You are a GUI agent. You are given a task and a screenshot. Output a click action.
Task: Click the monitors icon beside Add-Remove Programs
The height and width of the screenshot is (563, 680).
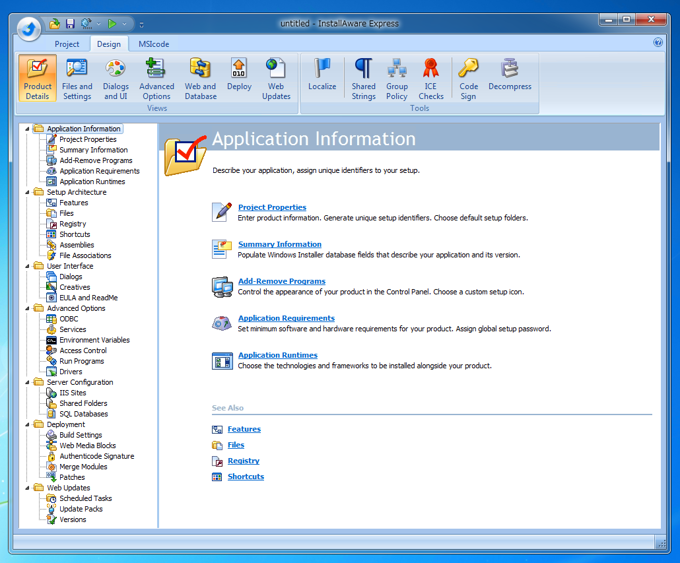(222, 286)
